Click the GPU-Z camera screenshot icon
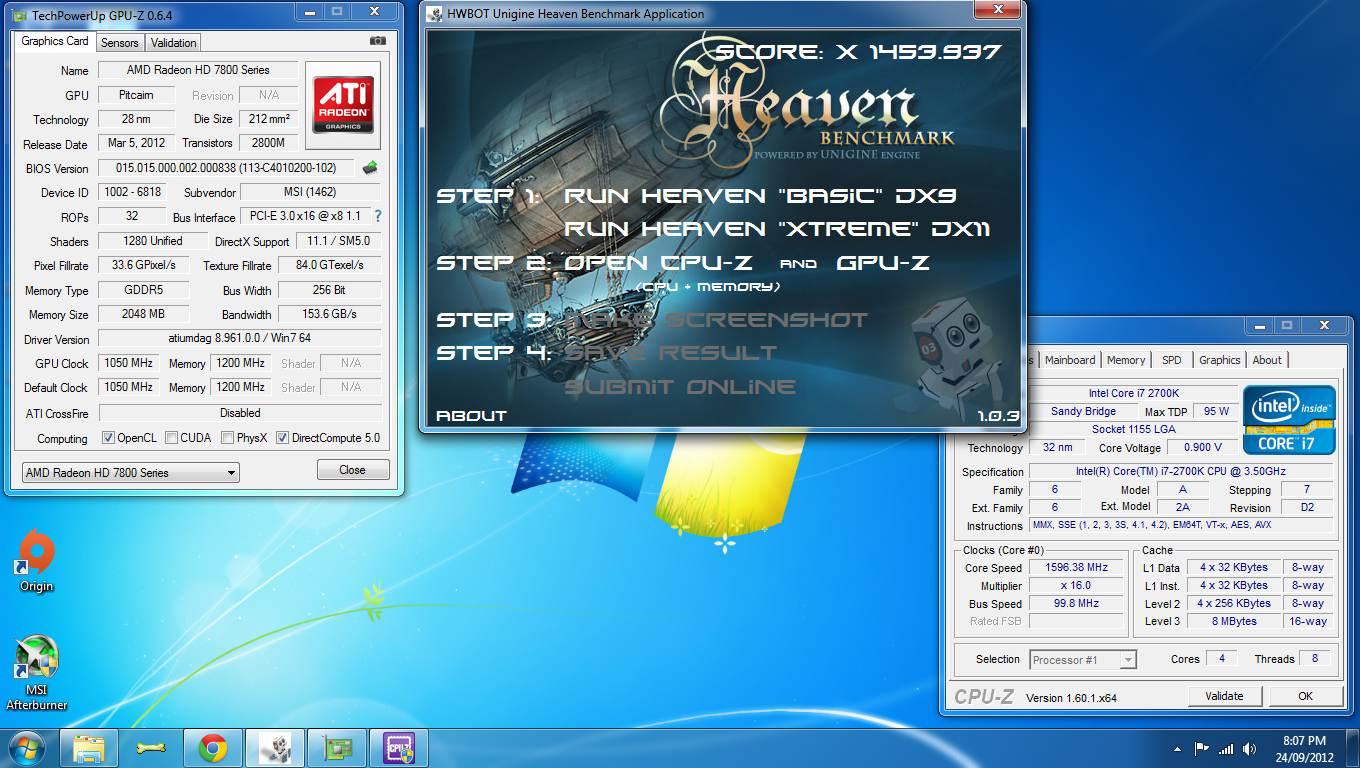 tap(377, 41)
